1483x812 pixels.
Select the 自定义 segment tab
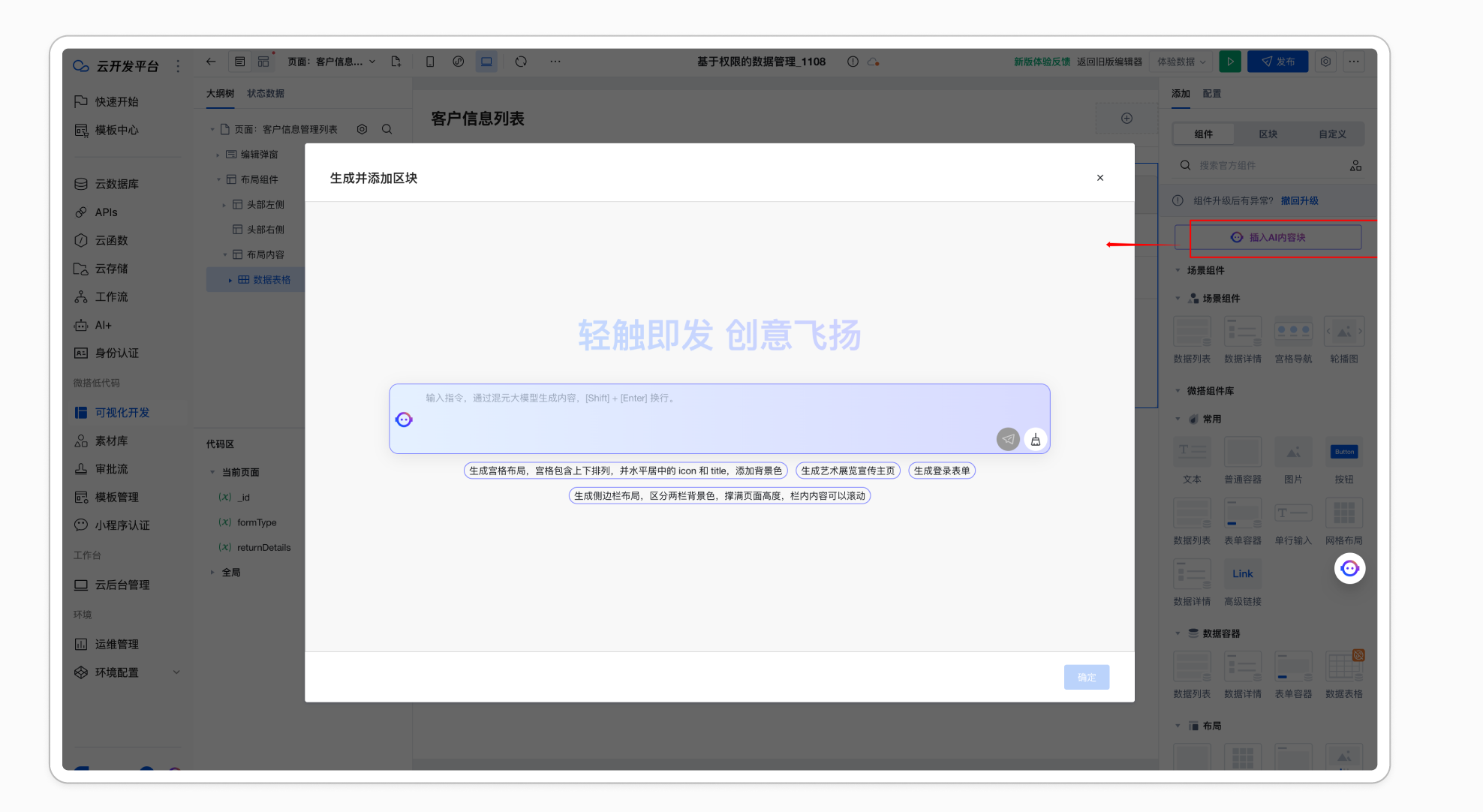(1332, 134)
